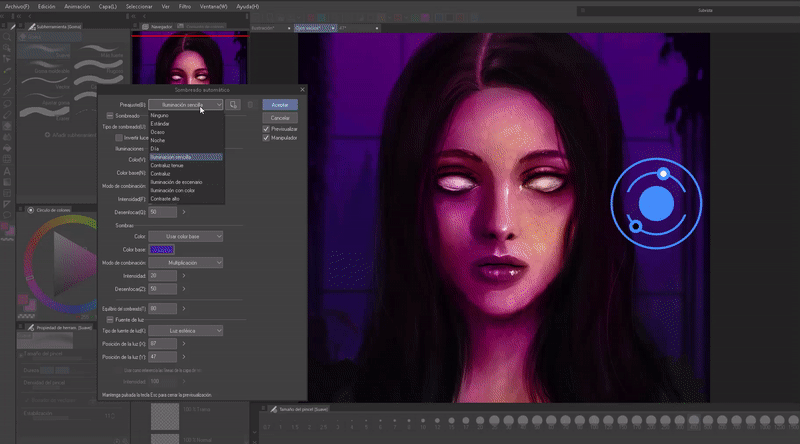800x444 pixels.
Task: Click the Aceptar button
Action: coord(280,104)
